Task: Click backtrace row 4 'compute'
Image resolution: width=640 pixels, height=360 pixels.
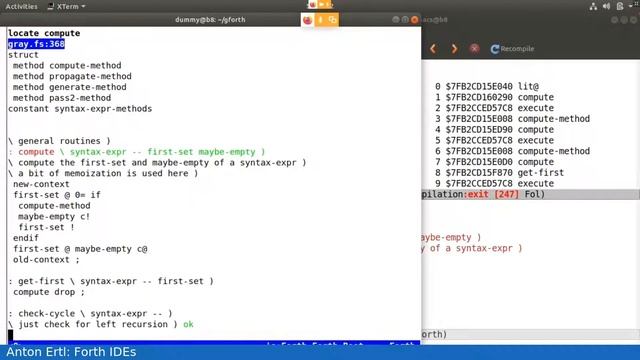Action: 494,129
